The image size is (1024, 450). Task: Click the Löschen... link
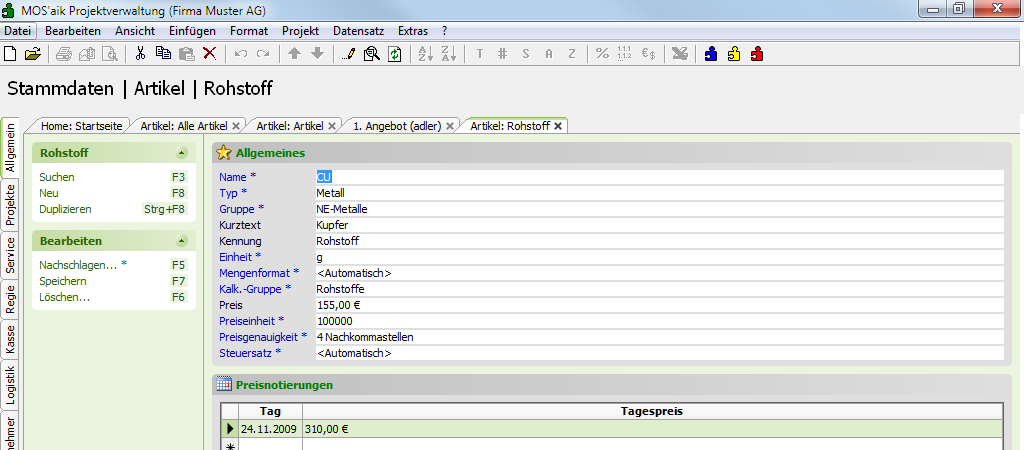point(65,297)
